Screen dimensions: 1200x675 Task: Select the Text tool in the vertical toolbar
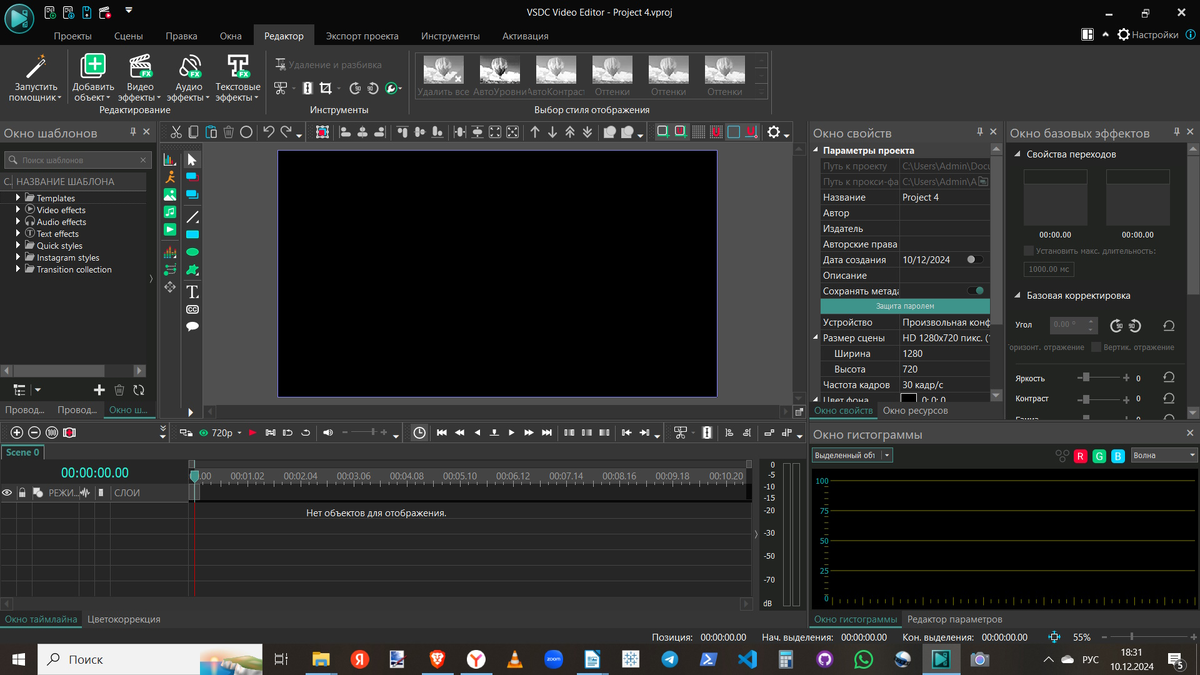coord(192,292)
